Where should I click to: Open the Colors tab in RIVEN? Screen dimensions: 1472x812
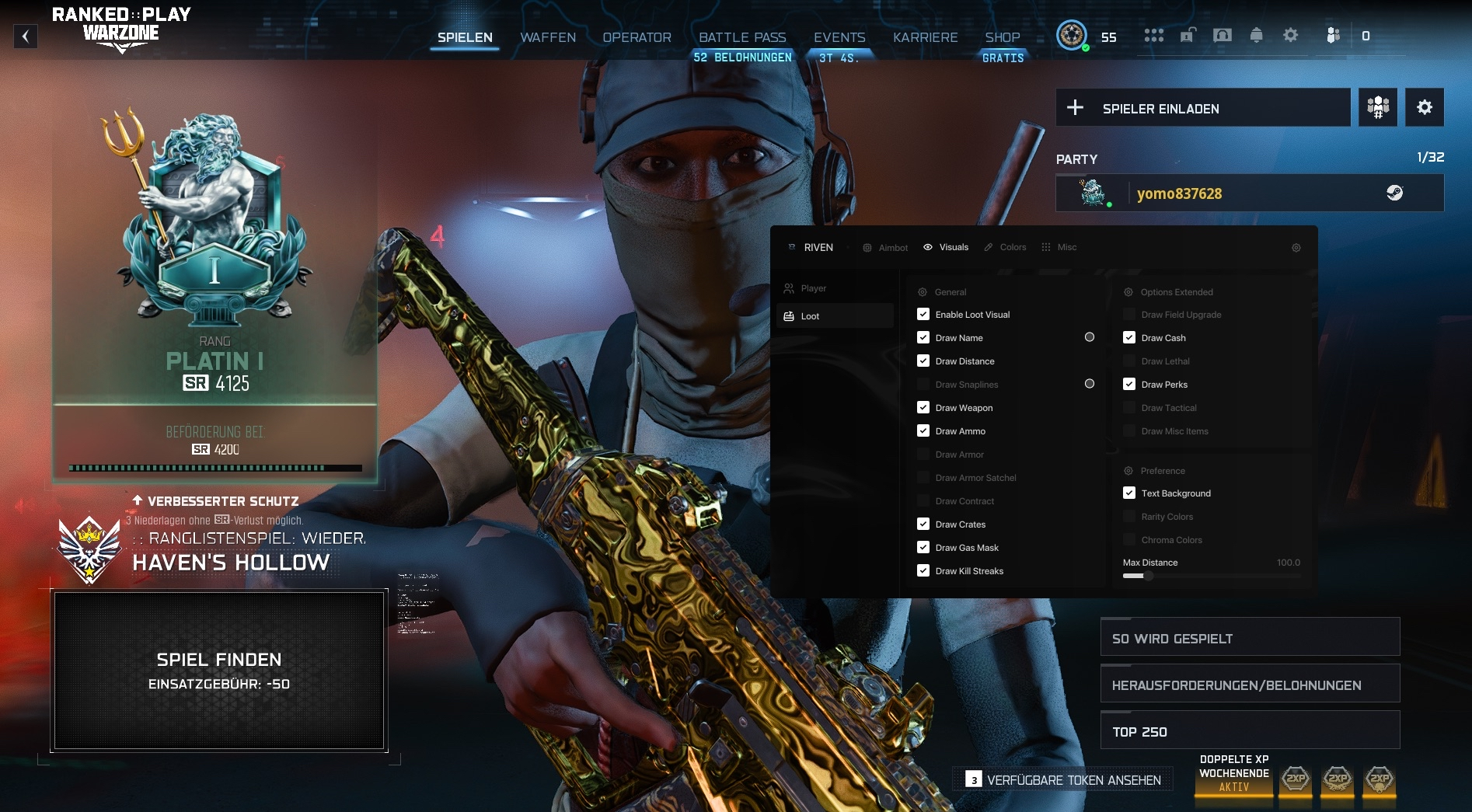pos(1005,247)
